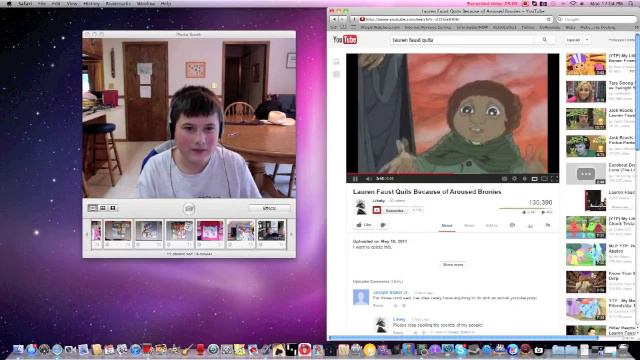Screen dimensions: 640x360
Task: Select Photo Booth single still picture mode
Action: [93, 208]
